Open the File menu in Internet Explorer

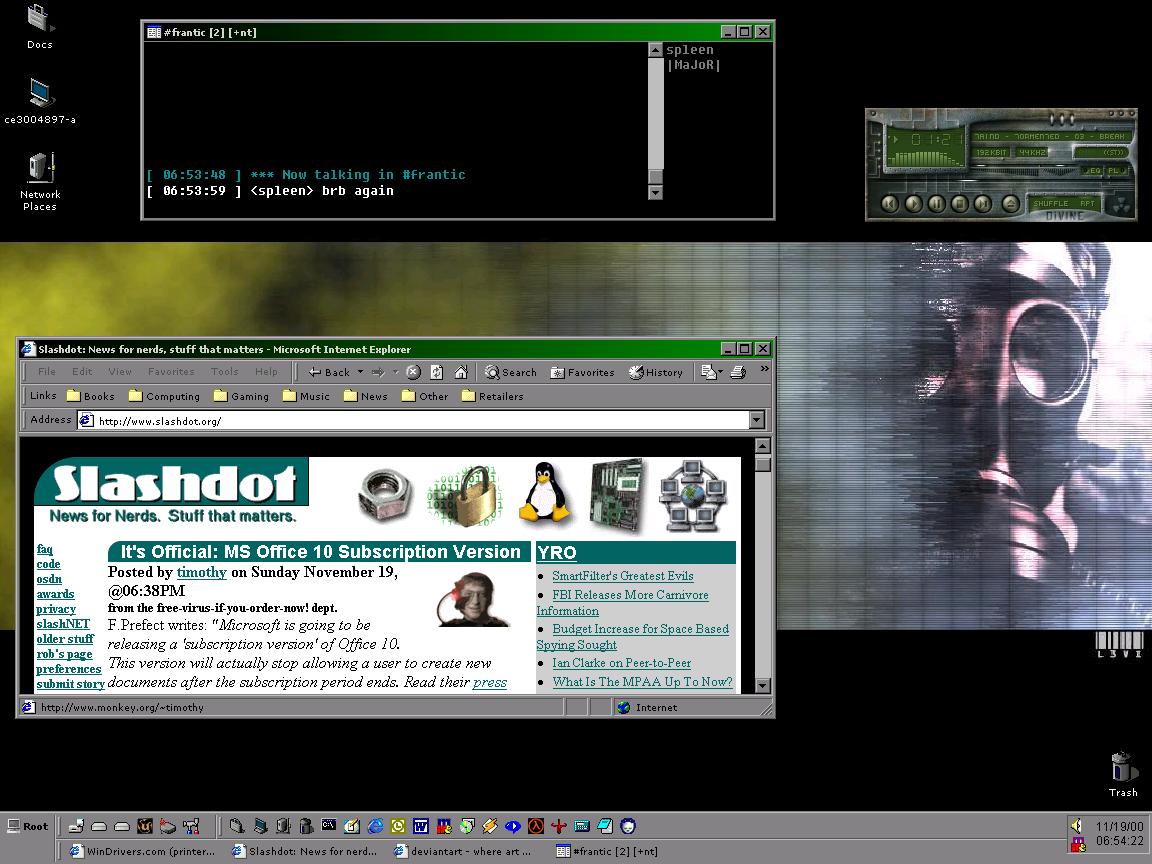(47, 372)
